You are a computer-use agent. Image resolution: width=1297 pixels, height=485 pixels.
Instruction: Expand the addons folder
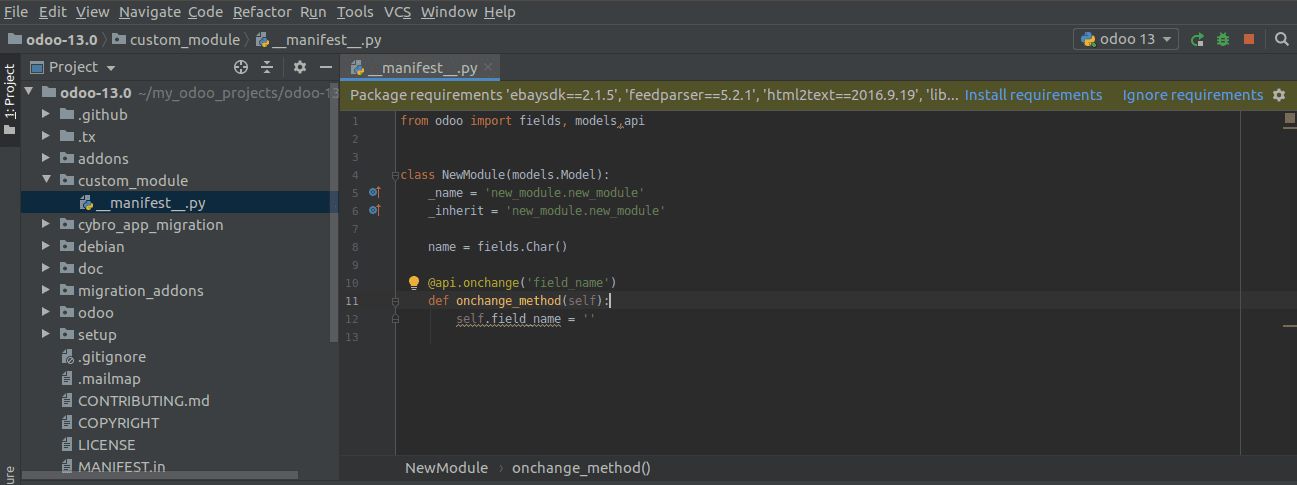click(46, 159)
